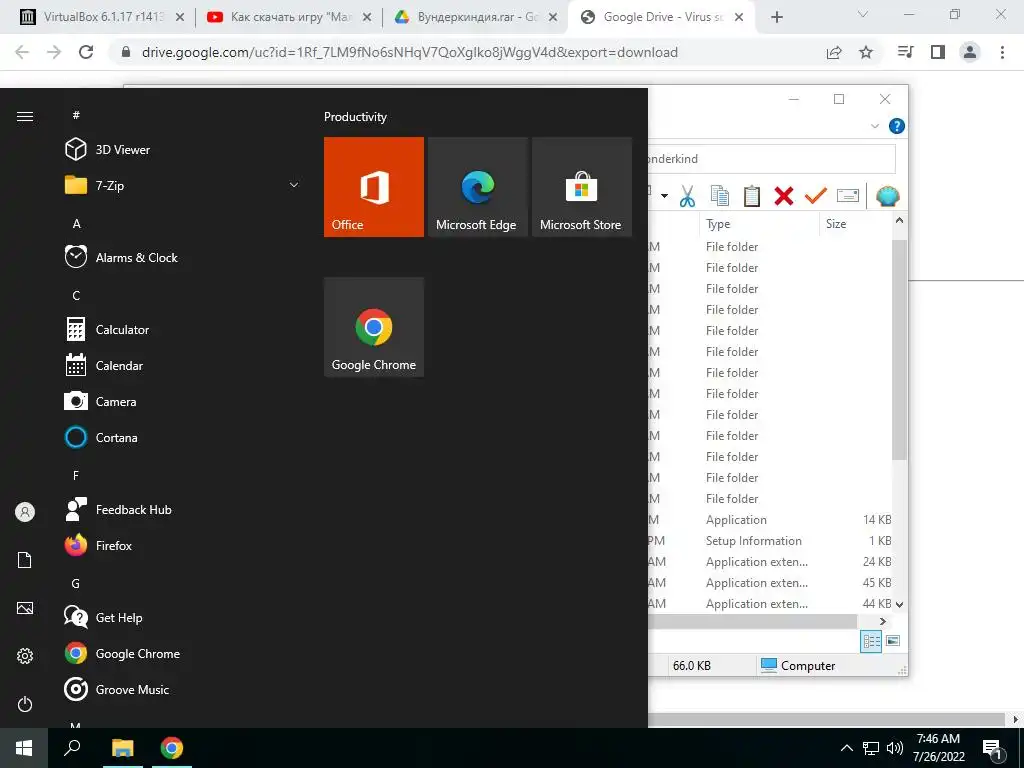Open Groove Music

[x=117, y=690]
